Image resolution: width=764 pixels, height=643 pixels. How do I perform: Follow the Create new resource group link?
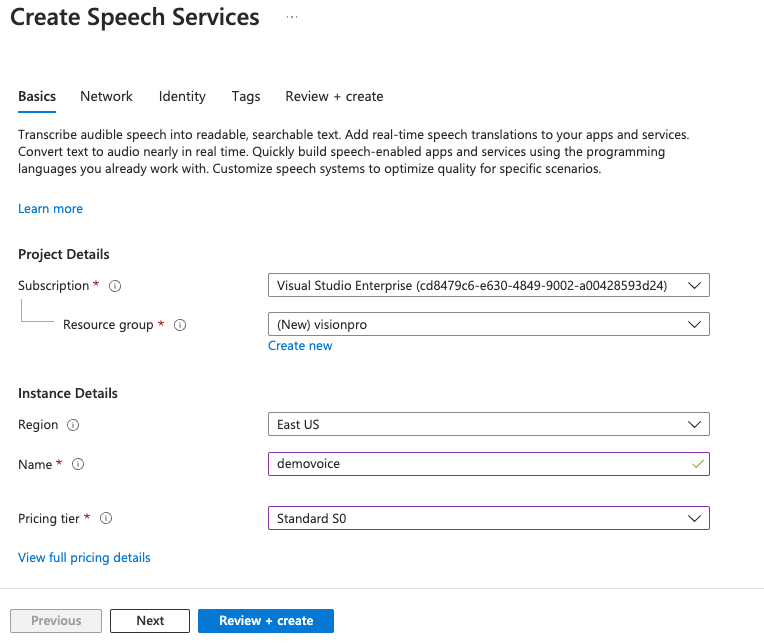[x=300, y=346]
